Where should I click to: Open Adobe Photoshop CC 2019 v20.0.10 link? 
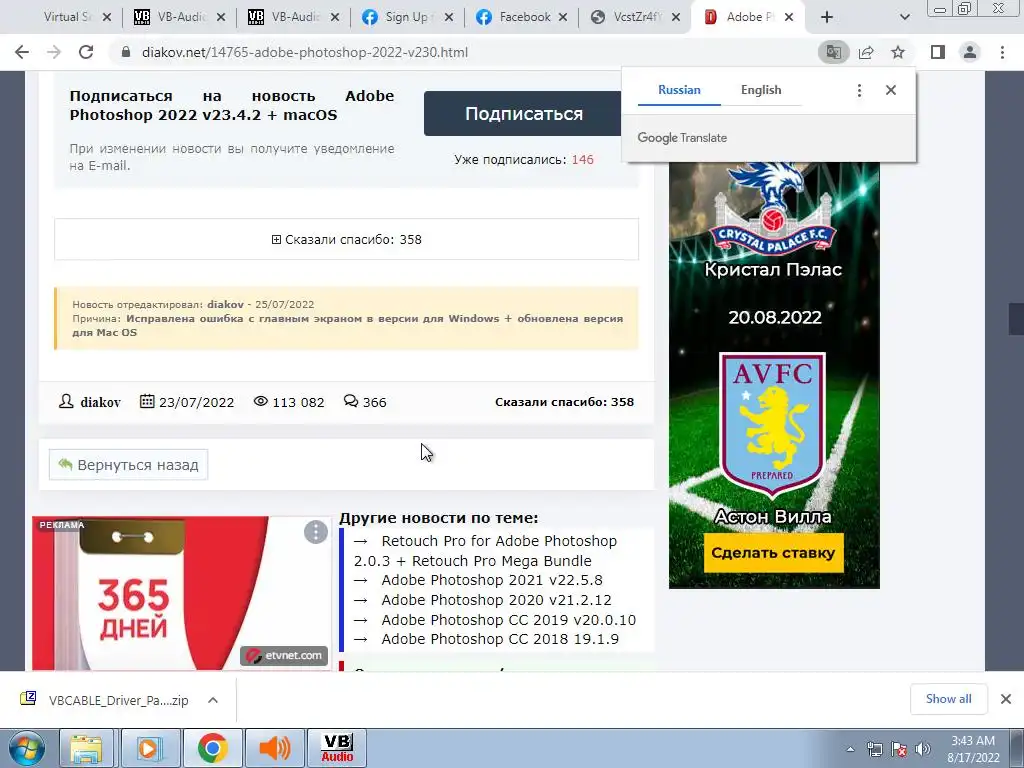509,620
